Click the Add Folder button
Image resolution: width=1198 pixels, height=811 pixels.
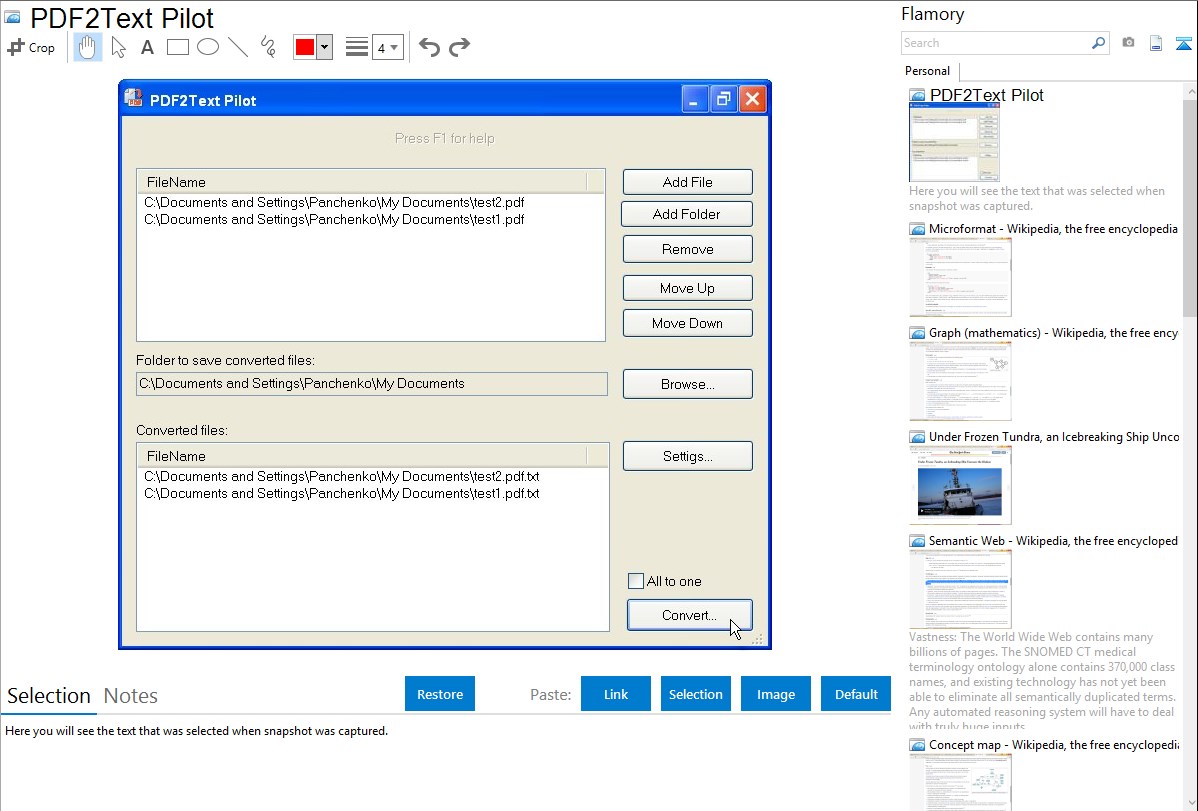[687, 214]
